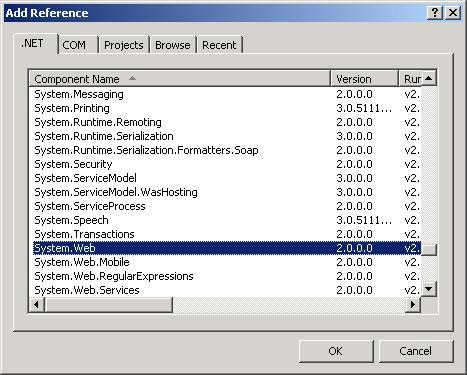This screenshot has height=375, width=467.
Task: Open the Browse tab
Action: 173,45
